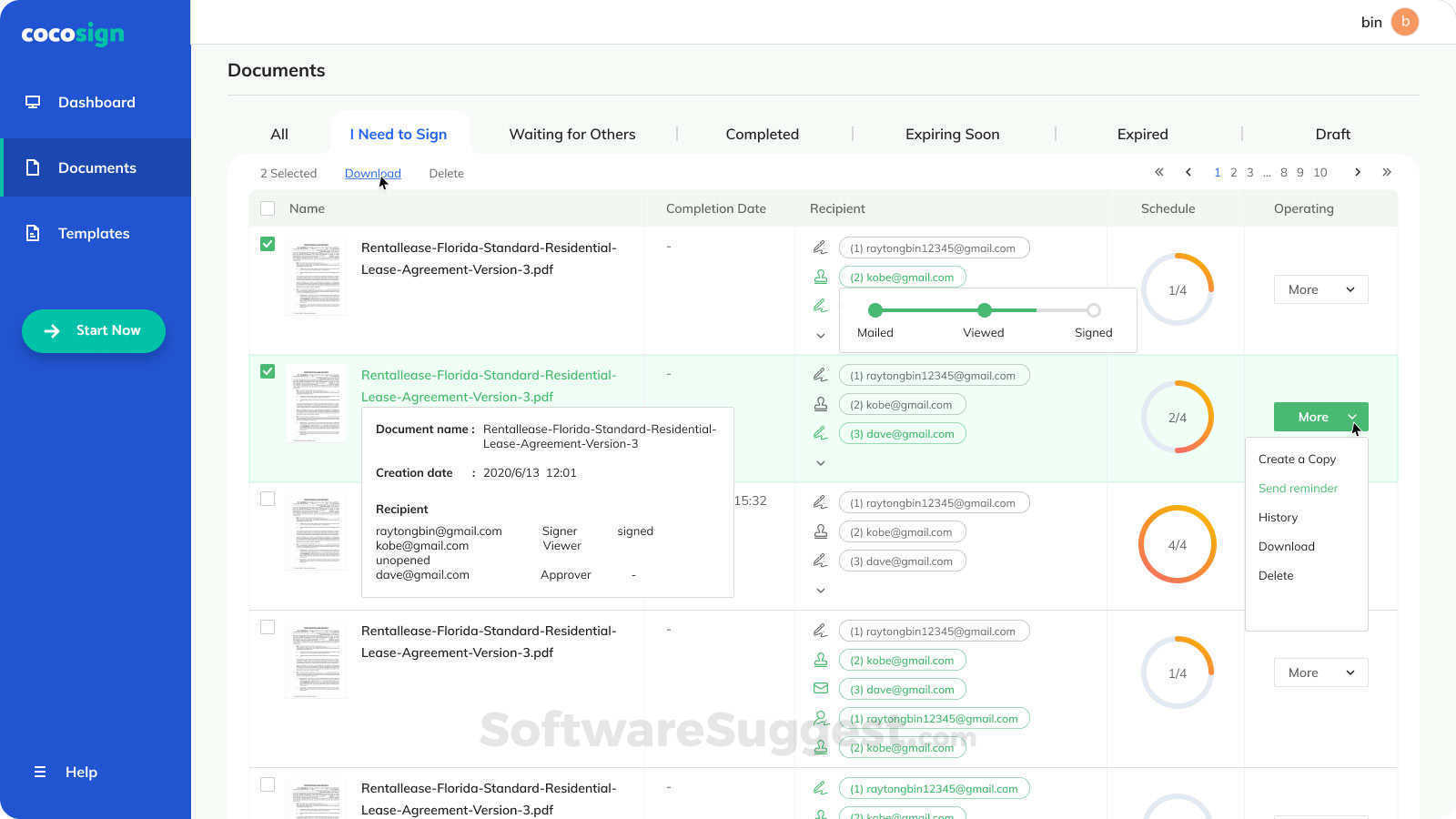
Task: Click pen icon beside second row raytongbin12345
Action: pos(820,375)
